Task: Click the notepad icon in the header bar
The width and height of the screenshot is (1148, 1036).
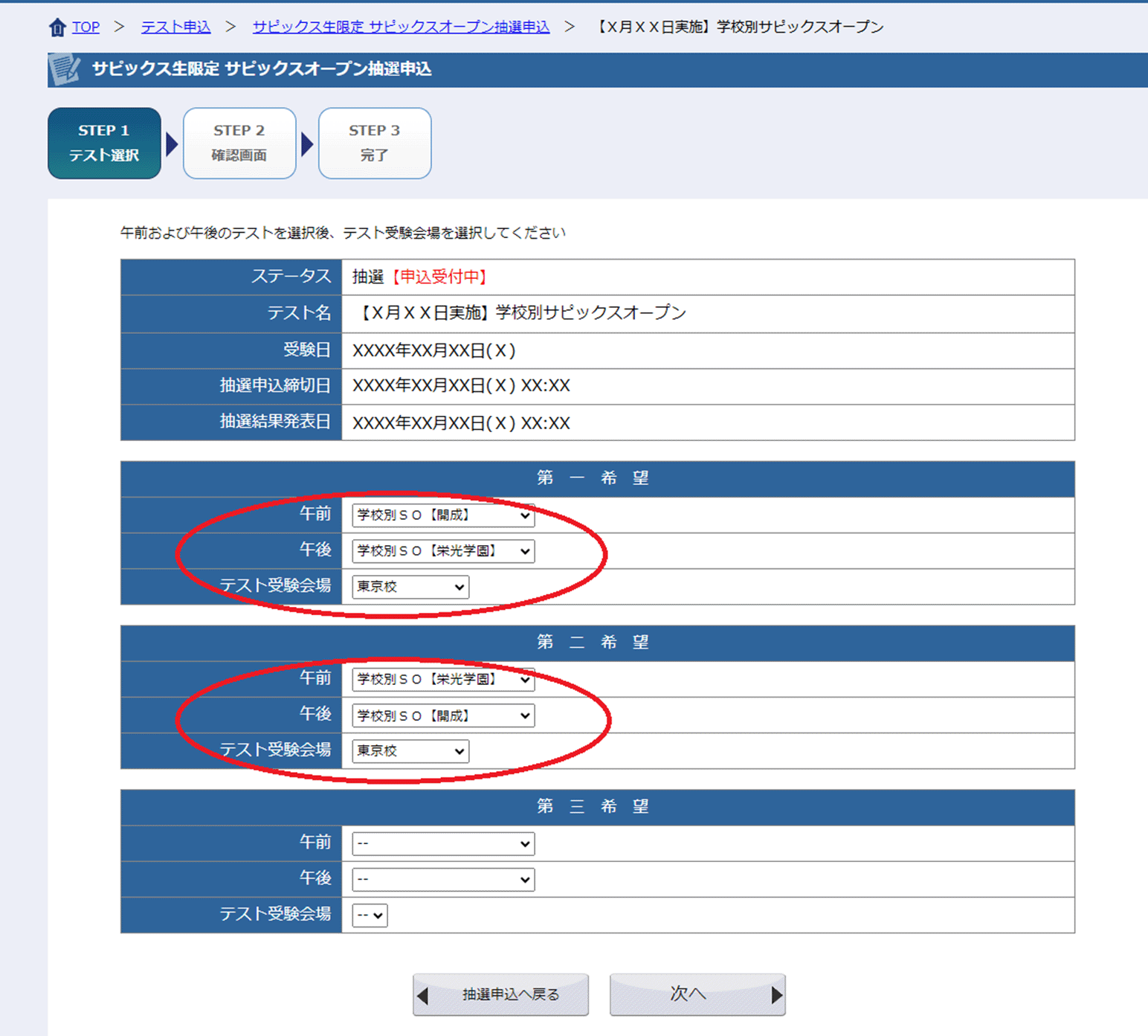Action: click(x=65, y=69)
